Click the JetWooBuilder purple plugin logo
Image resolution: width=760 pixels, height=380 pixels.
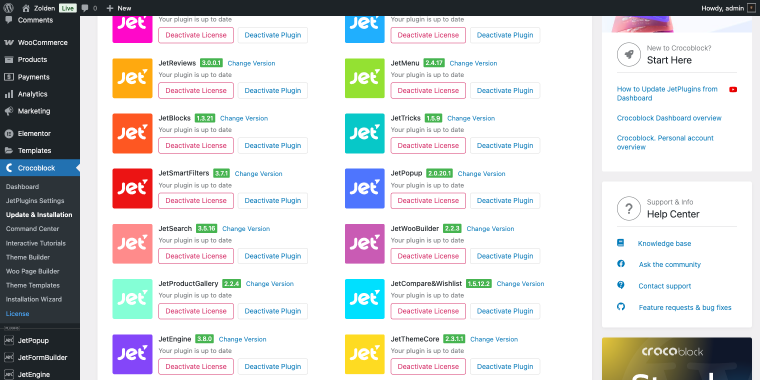coord(364,244)
